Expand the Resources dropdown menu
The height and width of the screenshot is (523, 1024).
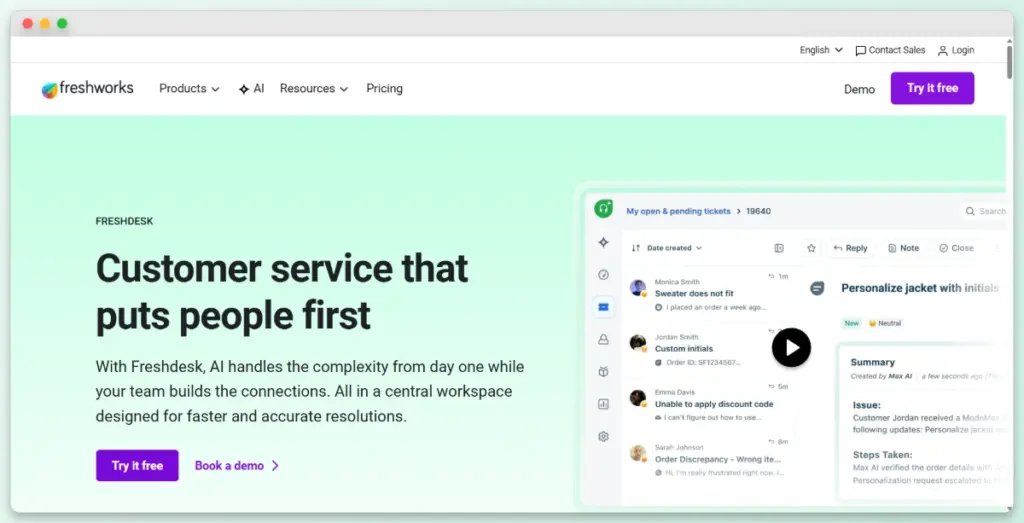tap(313, 89)
